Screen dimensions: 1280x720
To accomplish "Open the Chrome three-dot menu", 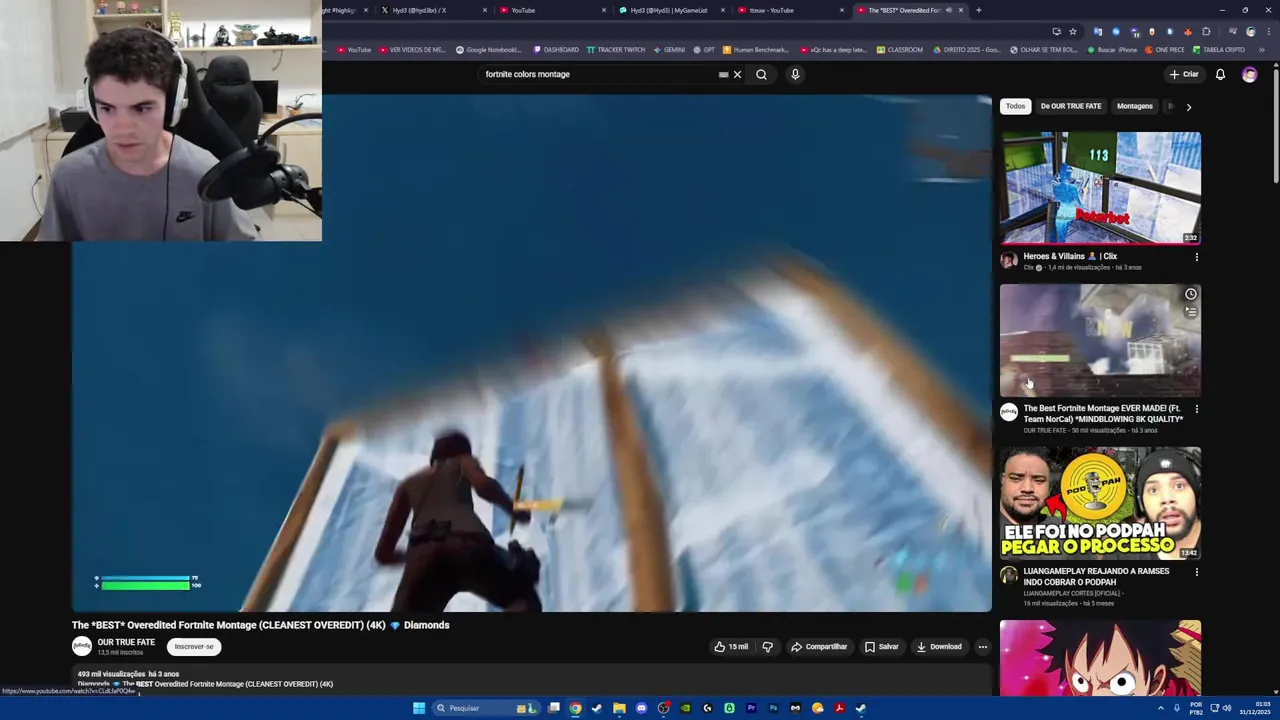I will (x=1268, y=31).
